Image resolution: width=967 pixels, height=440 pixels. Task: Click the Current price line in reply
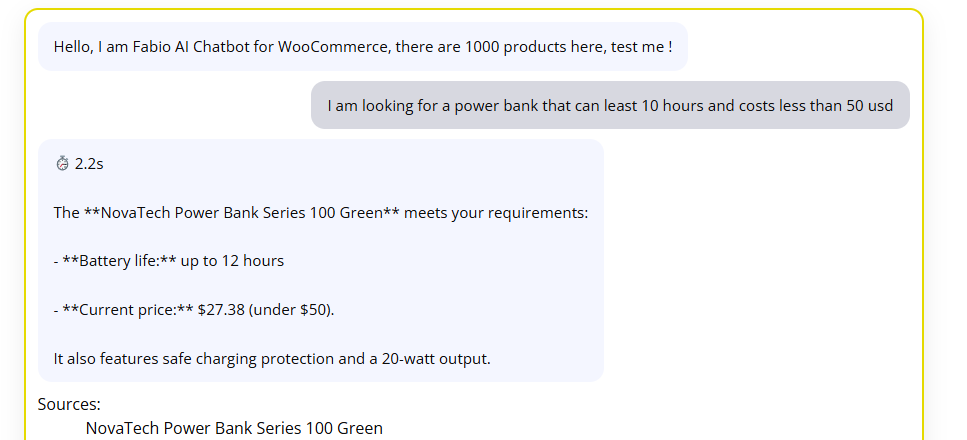tap(194, 310)
